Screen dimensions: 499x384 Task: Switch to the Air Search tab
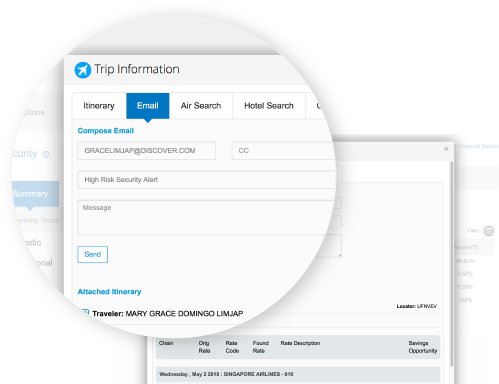click(201, 106)
